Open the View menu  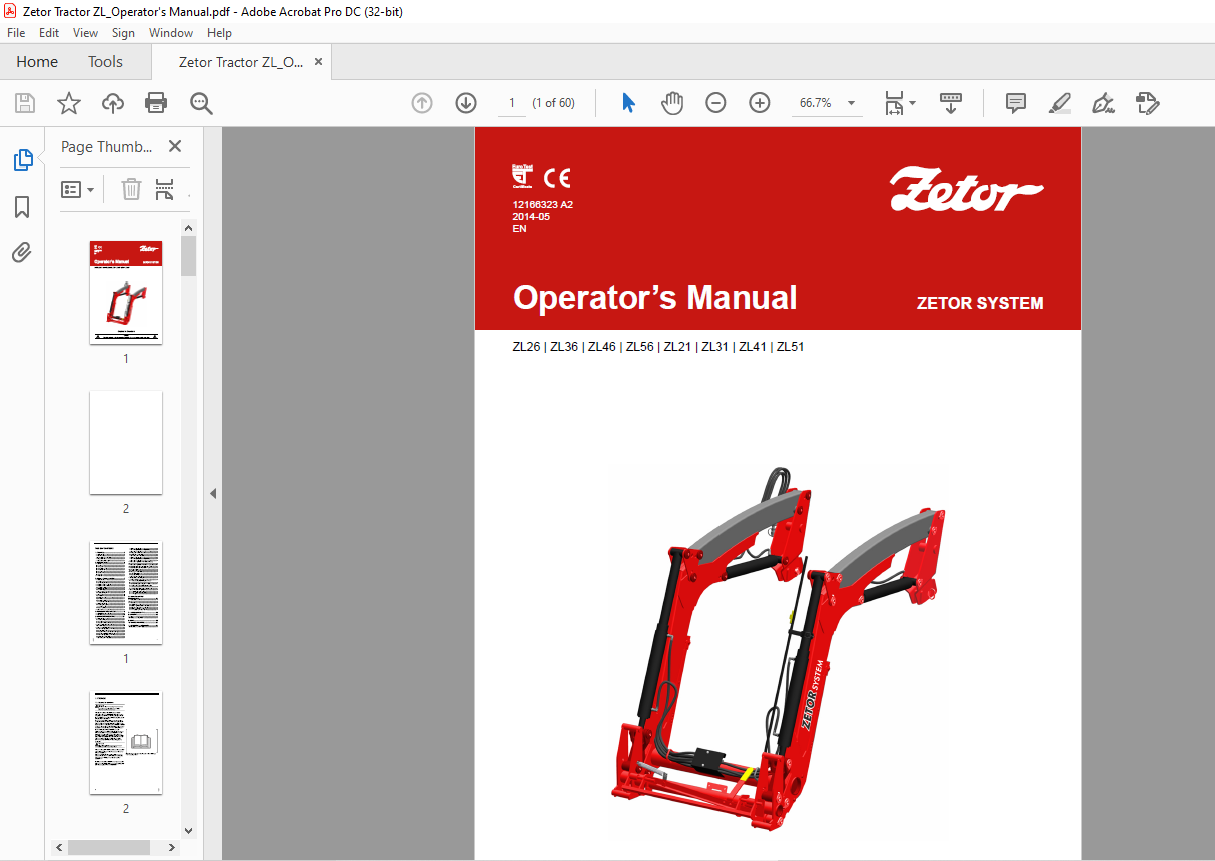tap(86, 33)
